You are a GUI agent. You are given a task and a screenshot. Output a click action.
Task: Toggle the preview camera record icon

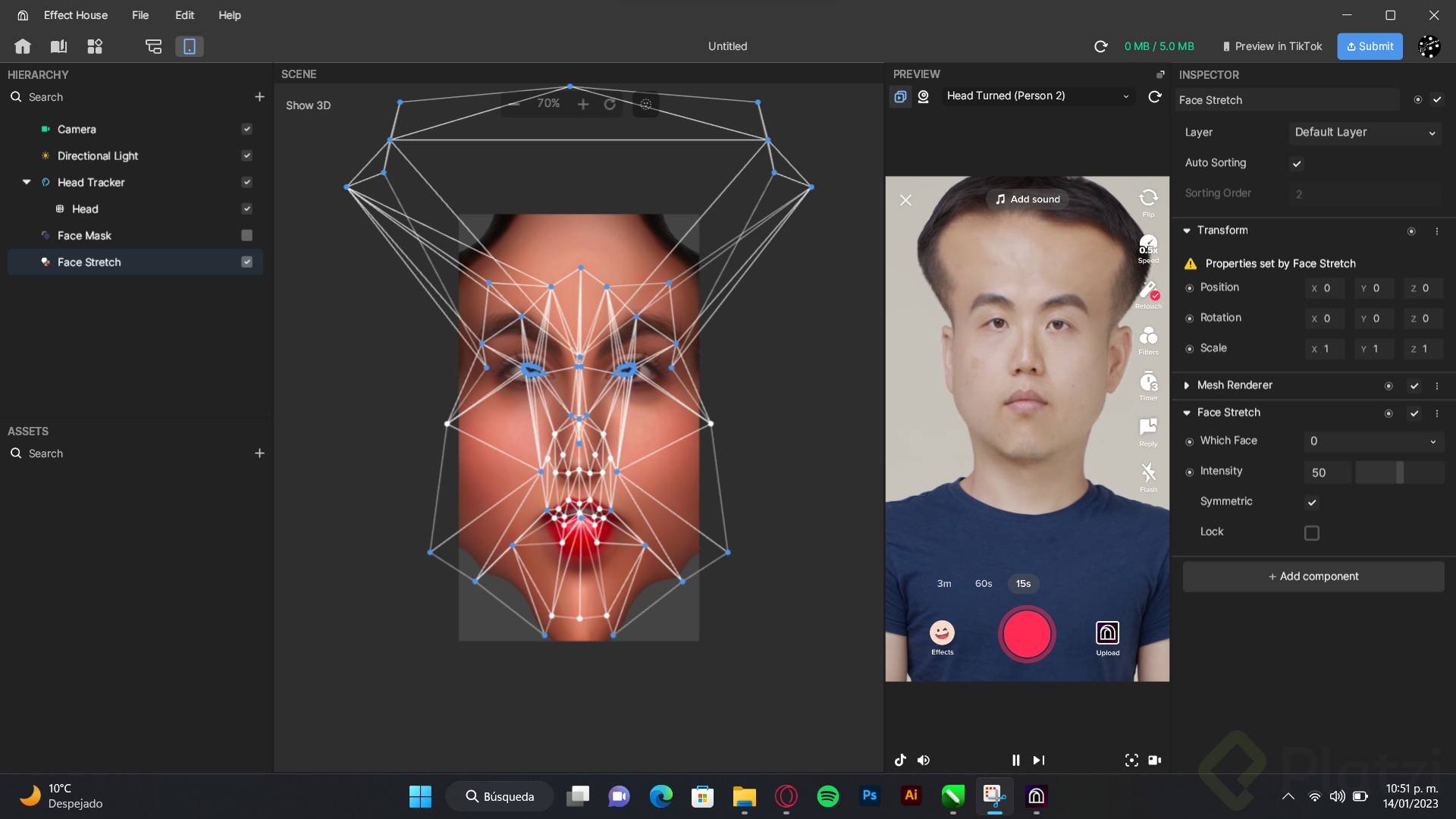1155,760
